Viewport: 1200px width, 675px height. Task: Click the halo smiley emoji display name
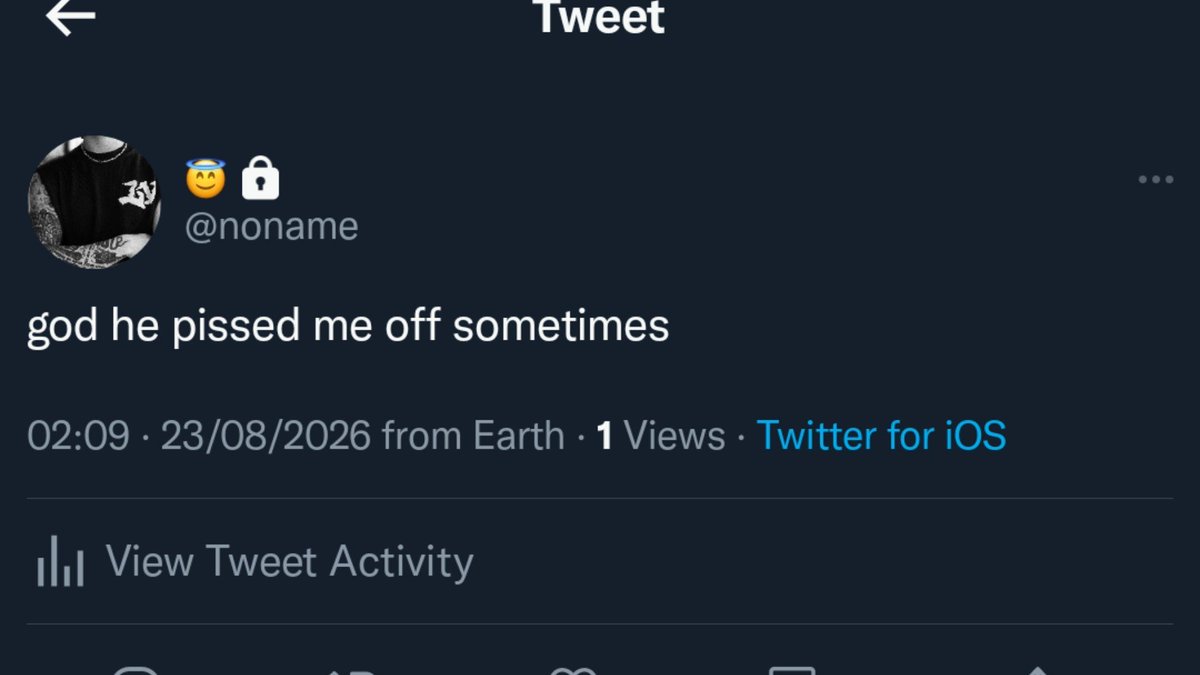(x=206, y=179)
